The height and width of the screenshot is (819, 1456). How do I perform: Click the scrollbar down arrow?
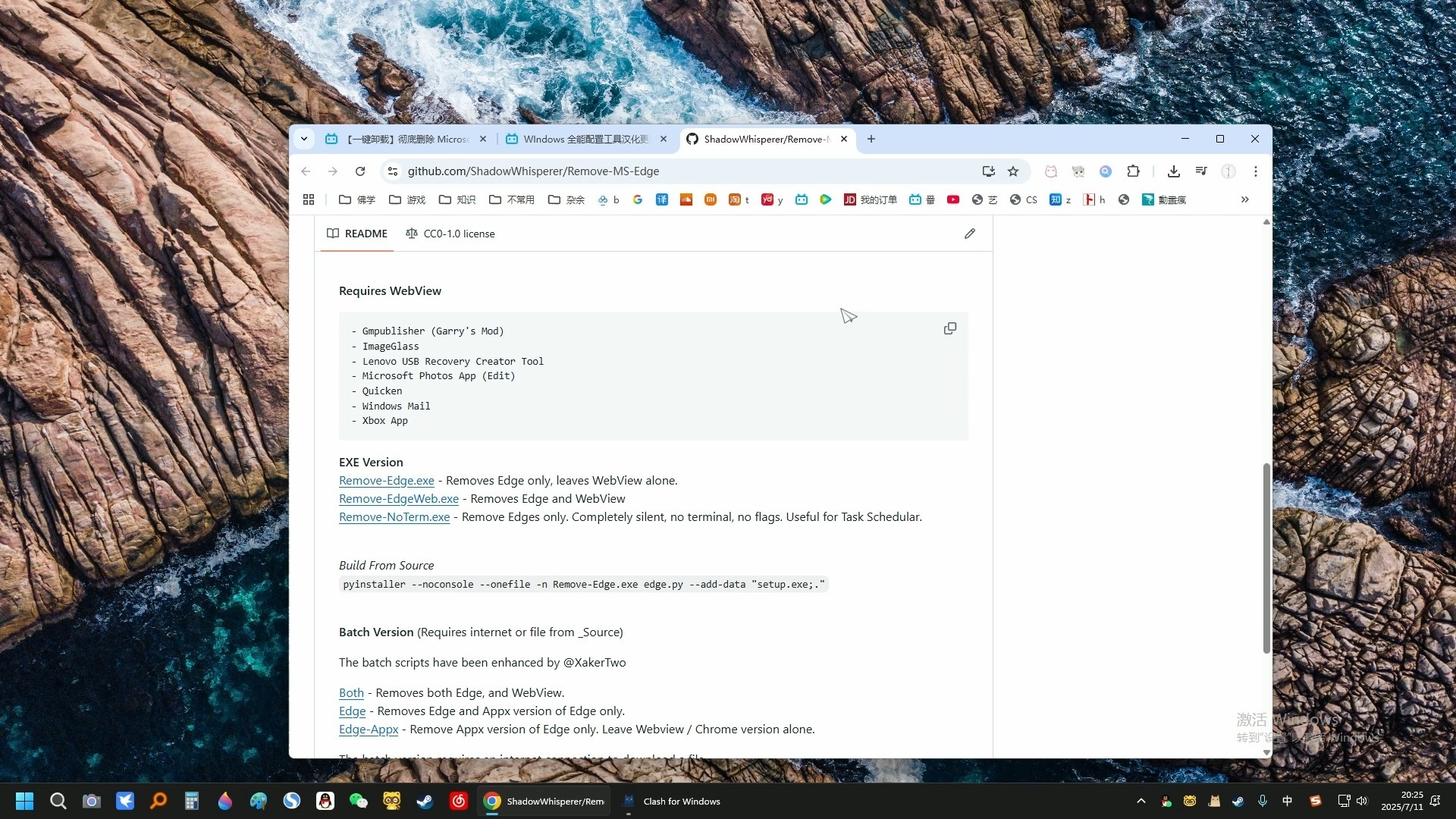1266,752
